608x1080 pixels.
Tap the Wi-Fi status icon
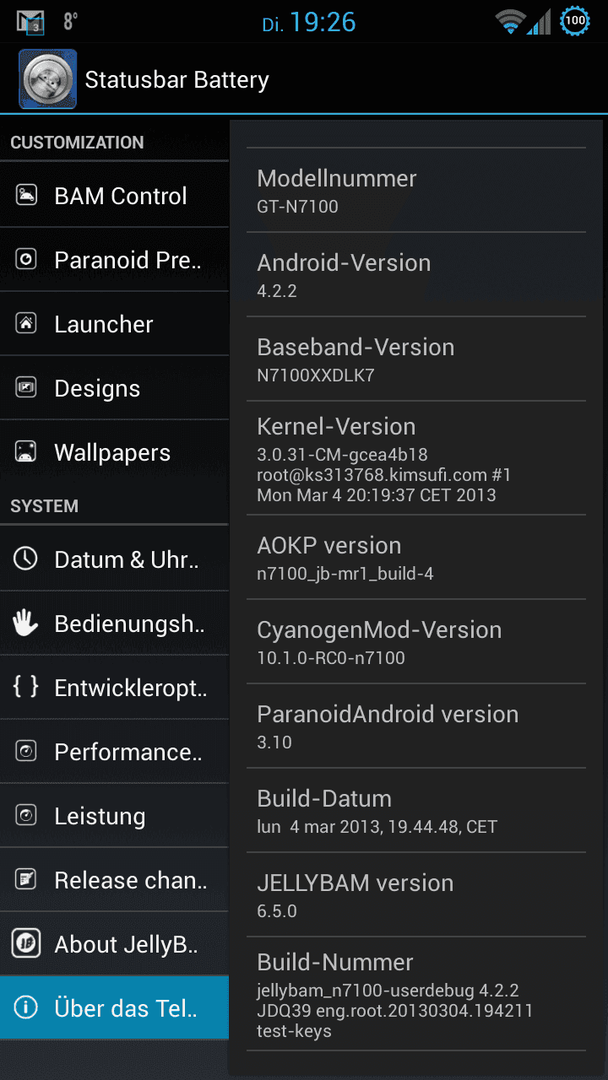coord(510,23)
